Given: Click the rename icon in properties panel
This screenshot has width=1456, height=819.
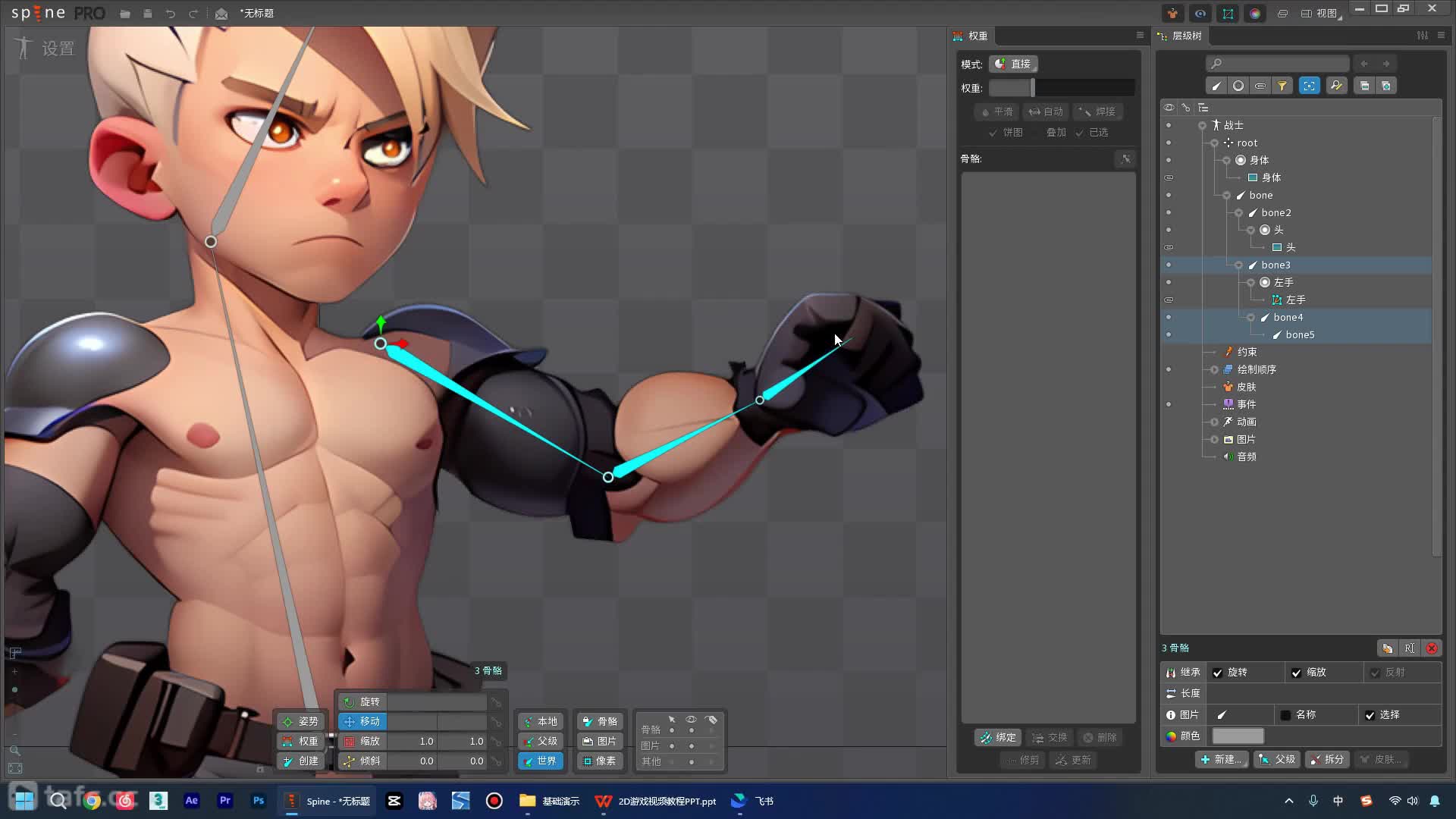Looking at the screenshot, I should point(1410,648).
